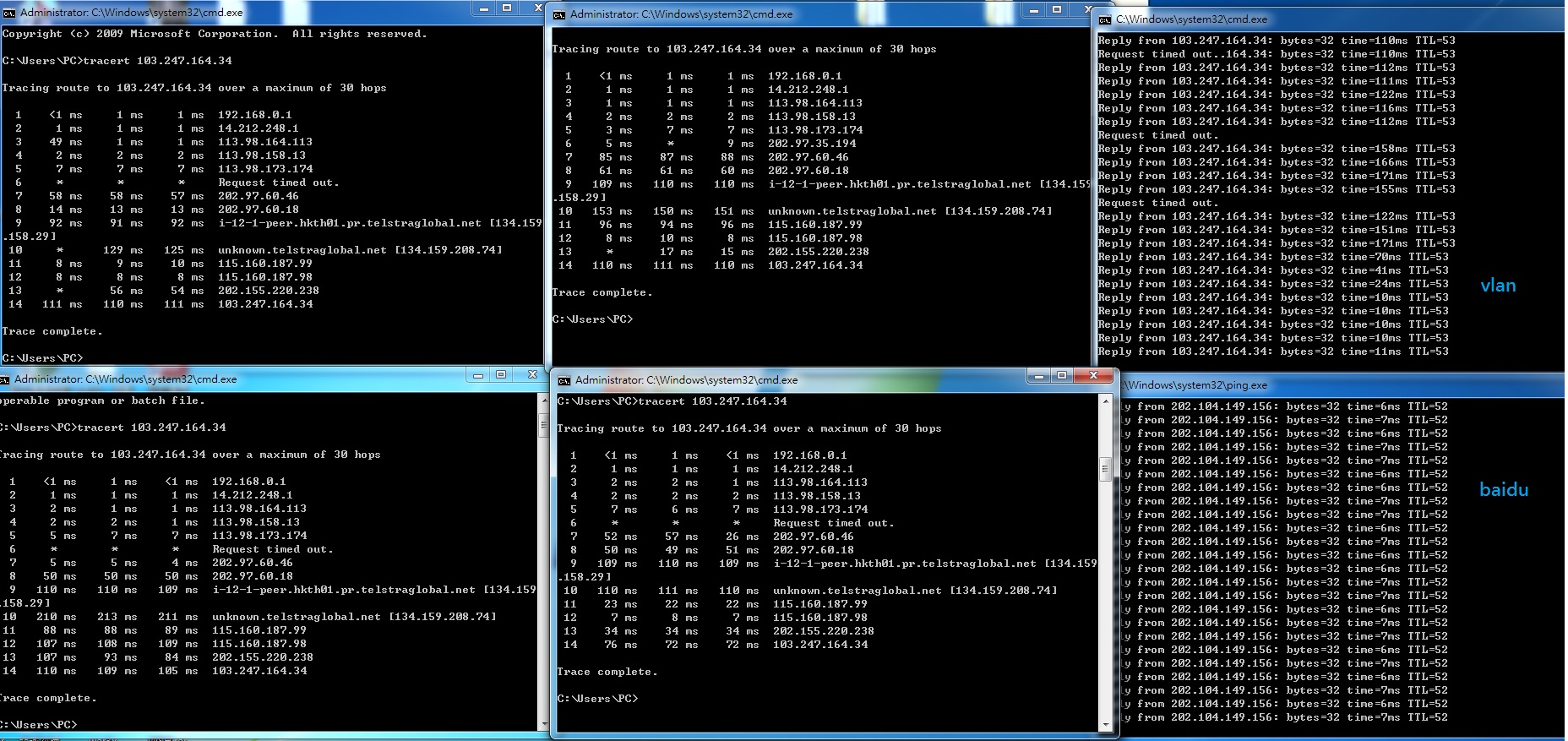
Task: Click the '56 ms' value in hop 13
Action: click(127, 291)
